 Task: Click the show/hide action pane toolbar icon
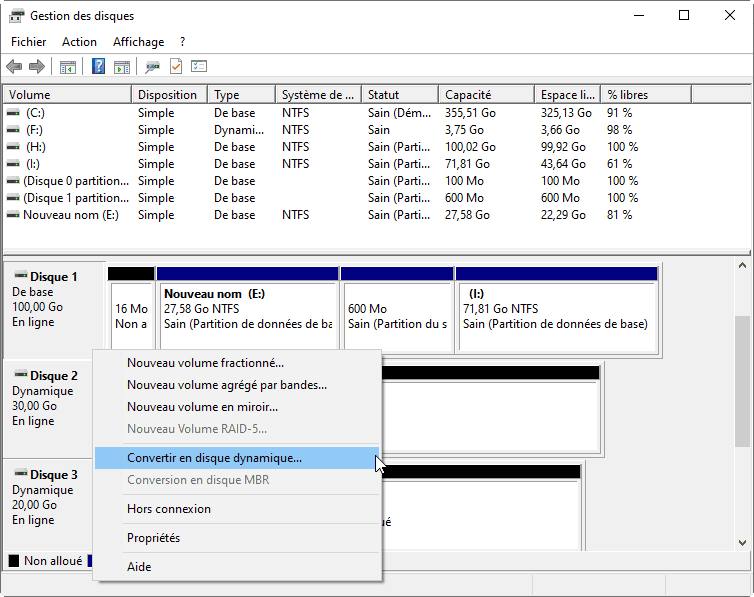(122, 67)
